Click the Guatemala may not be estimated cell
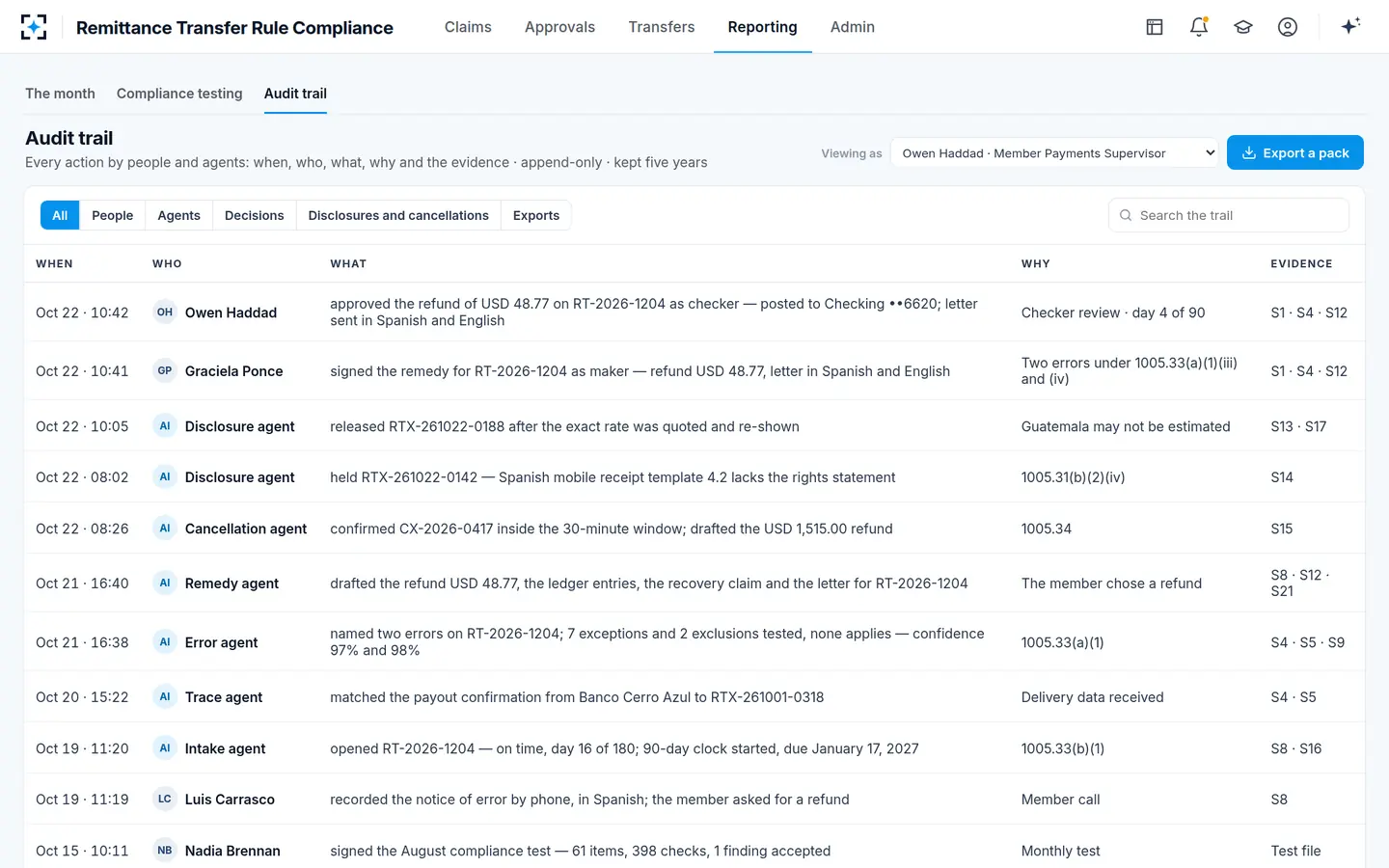The height and width of the screenshot is (868, 1389). [x=1126, y=426]
